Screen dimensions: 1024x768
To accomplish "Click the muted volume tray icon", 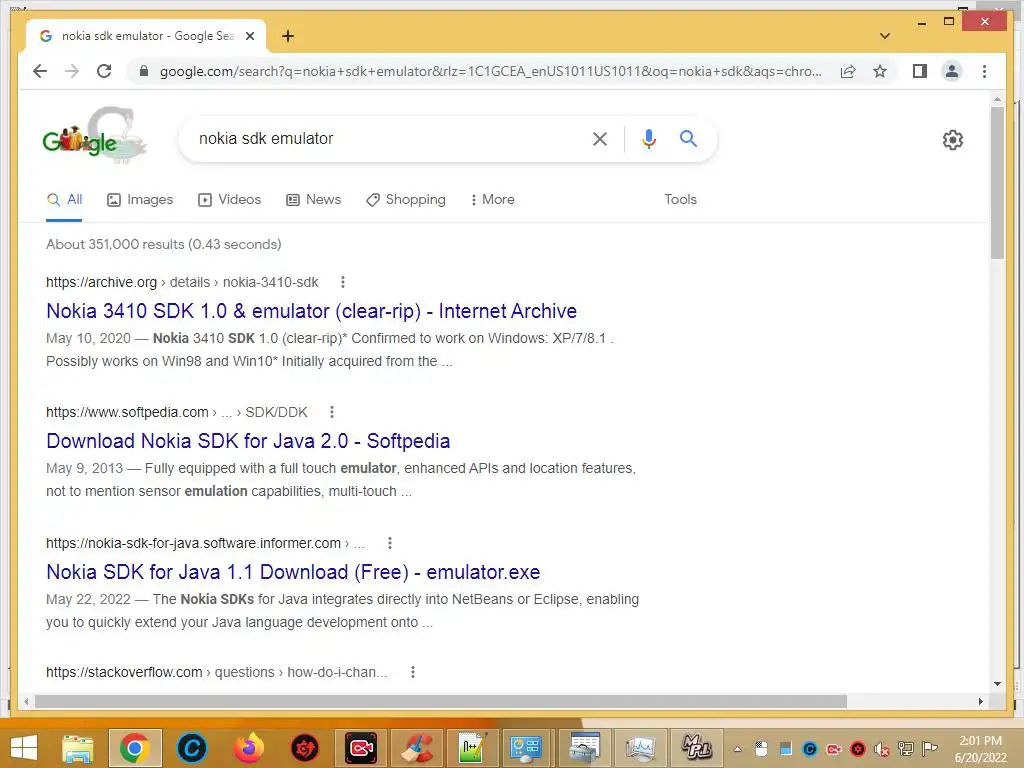I will (x=882, y=749).
